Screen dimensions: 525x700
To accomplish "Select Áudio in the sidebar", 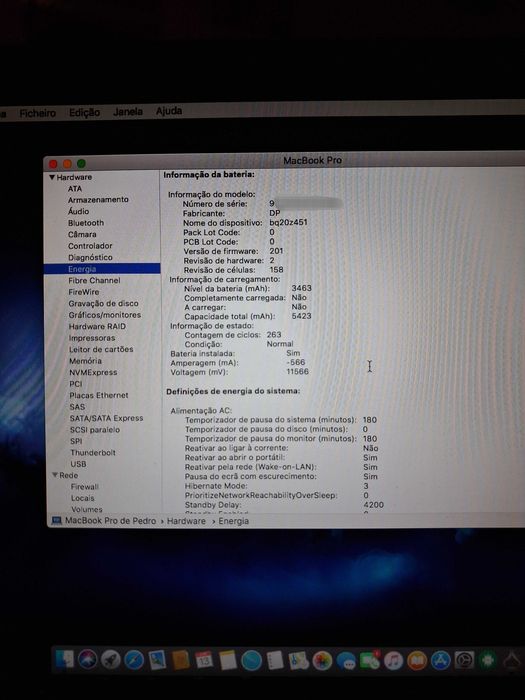I will coord(78,211).
